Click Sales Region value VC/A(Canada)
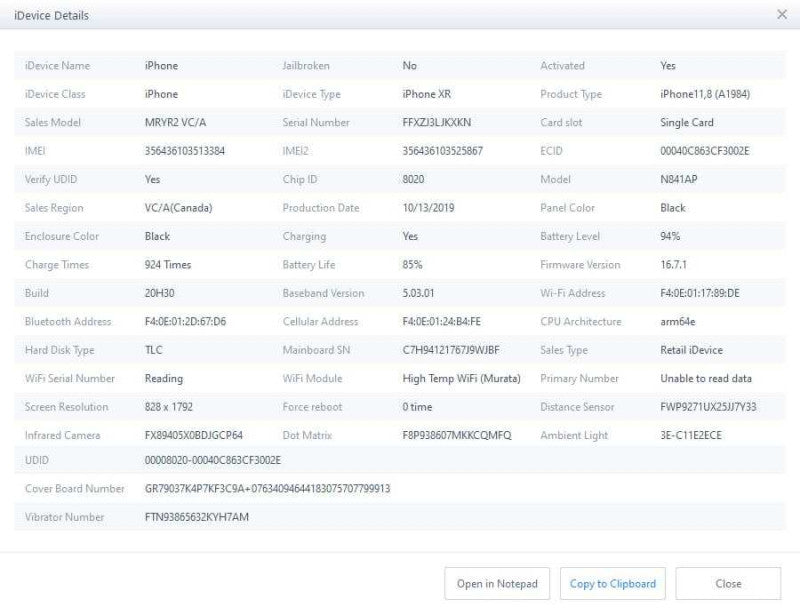The width and height of the screenshot is (800, 615). pyautogui.click(x=179, y=208)
